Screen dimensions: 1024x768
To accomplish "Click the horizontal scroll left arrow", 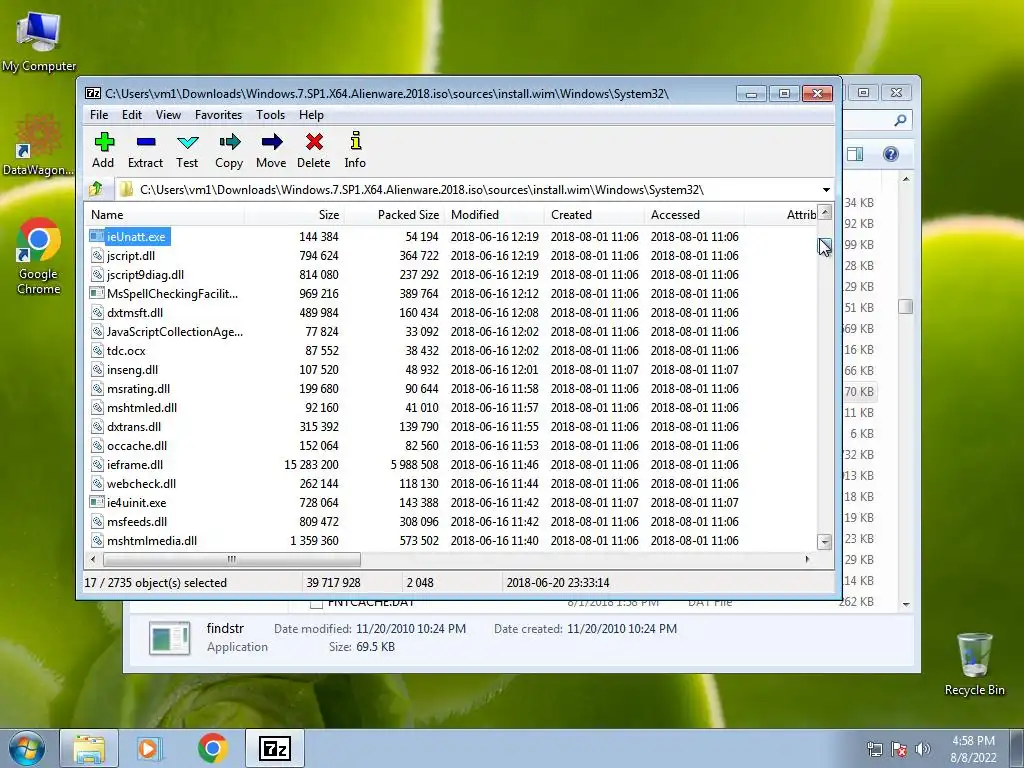I will 93,559.
